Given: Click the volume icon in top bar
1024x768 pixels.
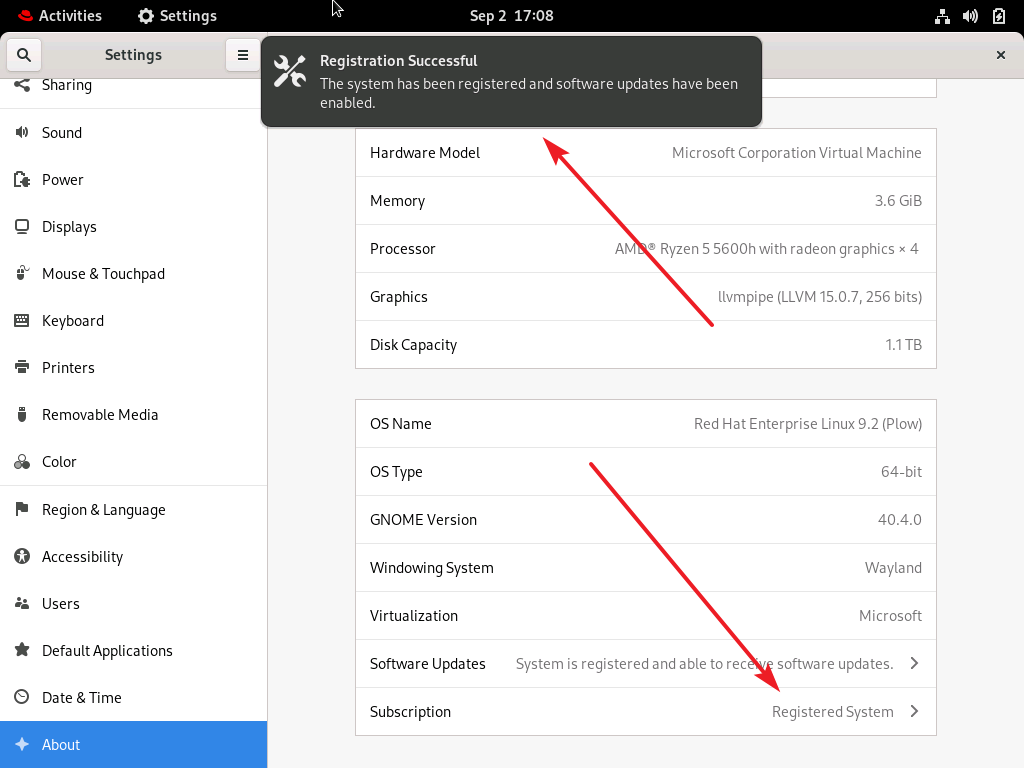Looking at the screenshot, I should pos(970,16).
